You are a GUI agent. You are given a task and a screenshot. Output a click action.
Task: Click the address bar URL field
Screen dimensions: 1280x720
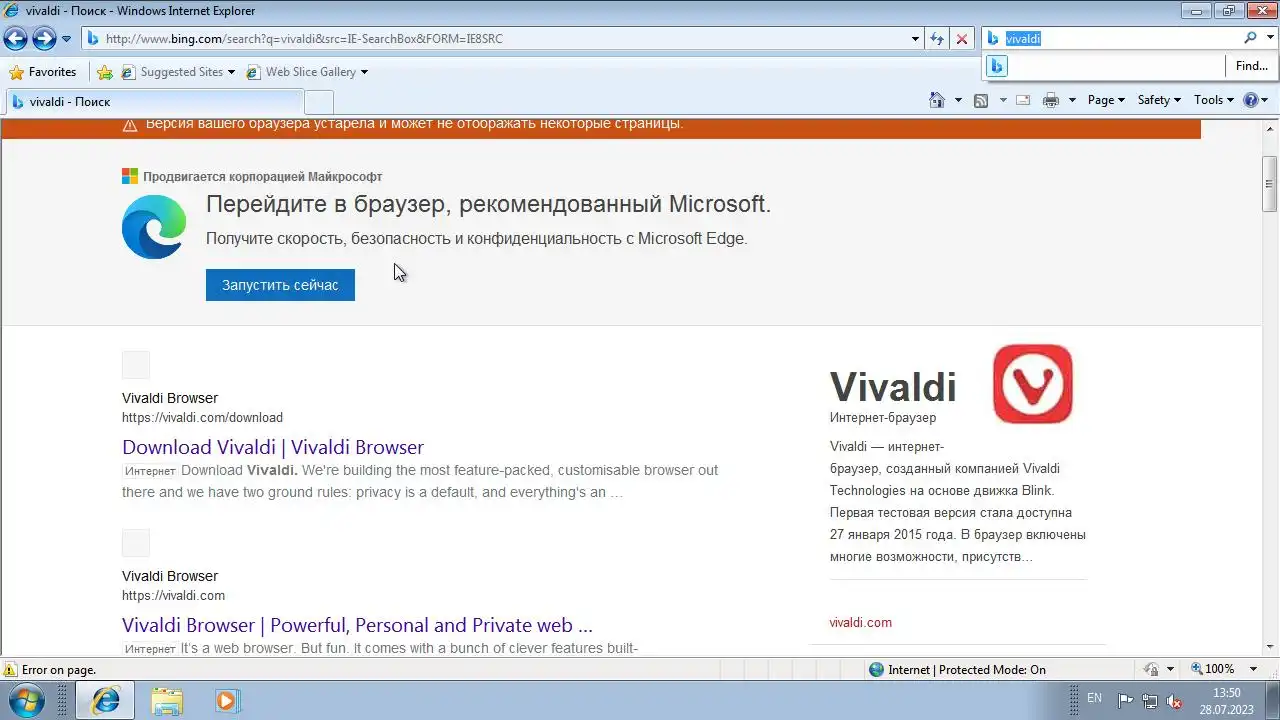click(x=495, y=39)
